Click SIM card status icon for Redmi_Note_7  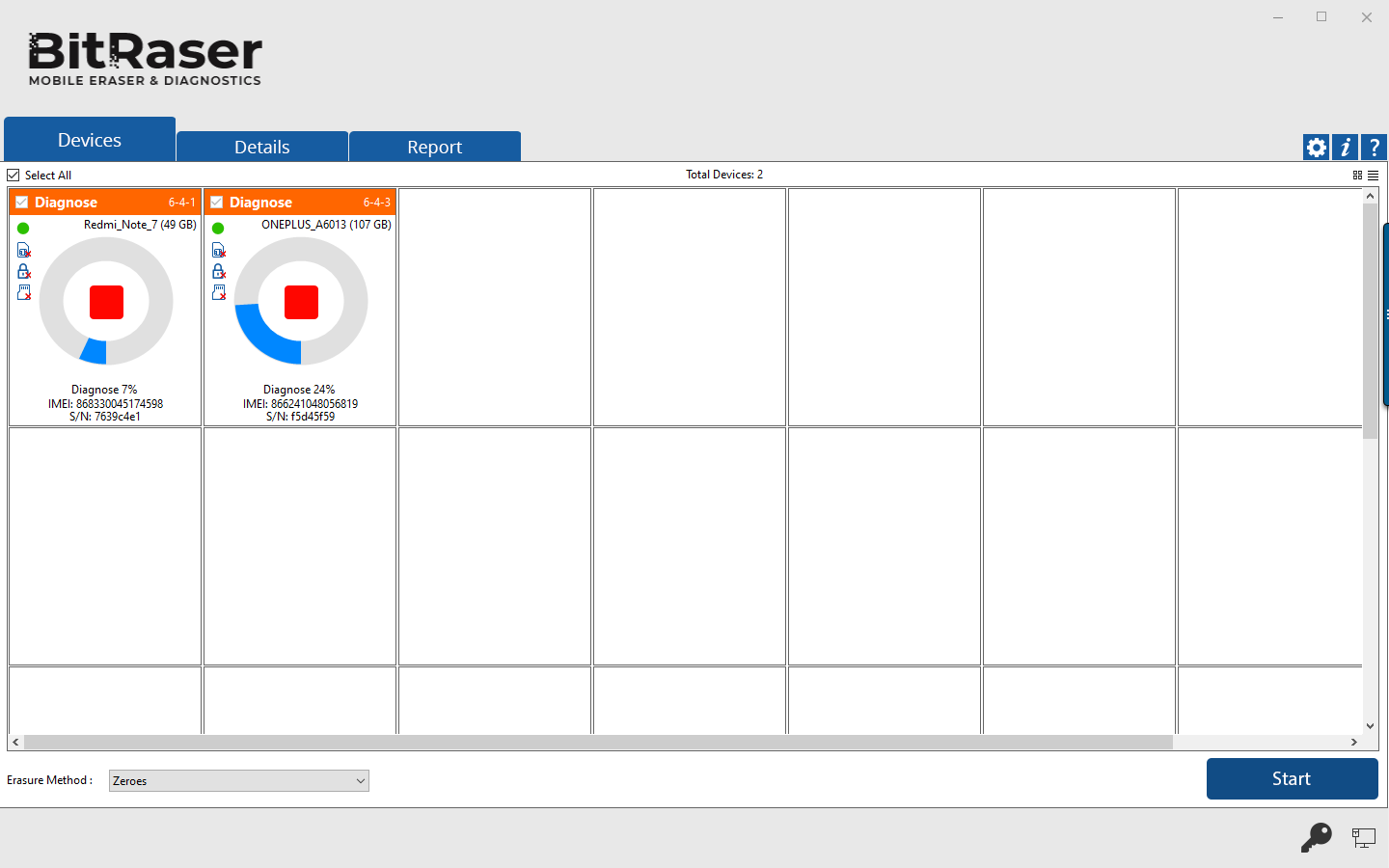click(24, 251)
